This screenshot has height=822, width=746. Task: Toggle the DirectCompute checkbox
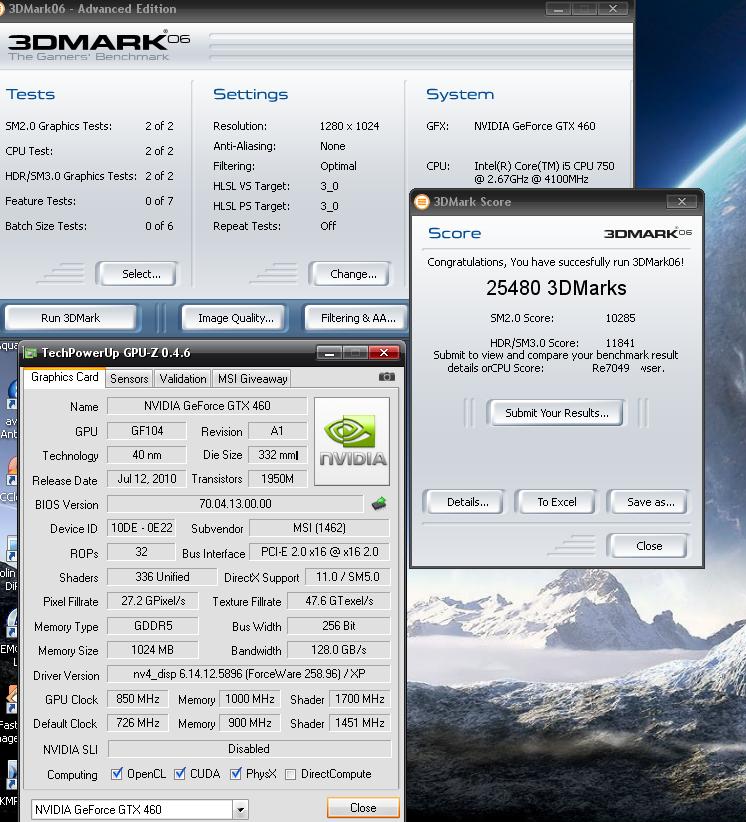(290, 774)
